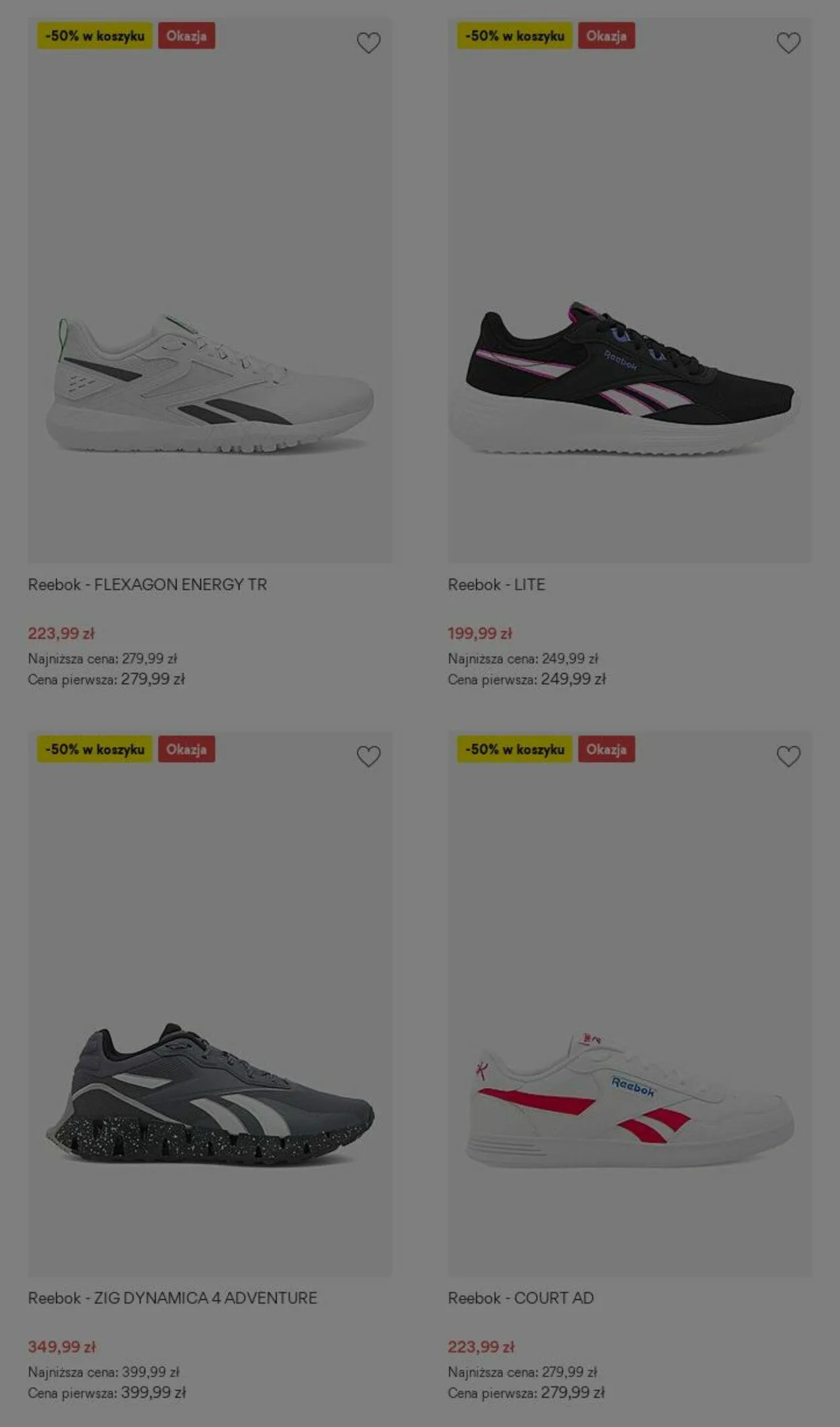View the grey ZIG DYNAMICA shoe image
The width and height of the screenshot is (840, 1427).
coord(210,1094)
